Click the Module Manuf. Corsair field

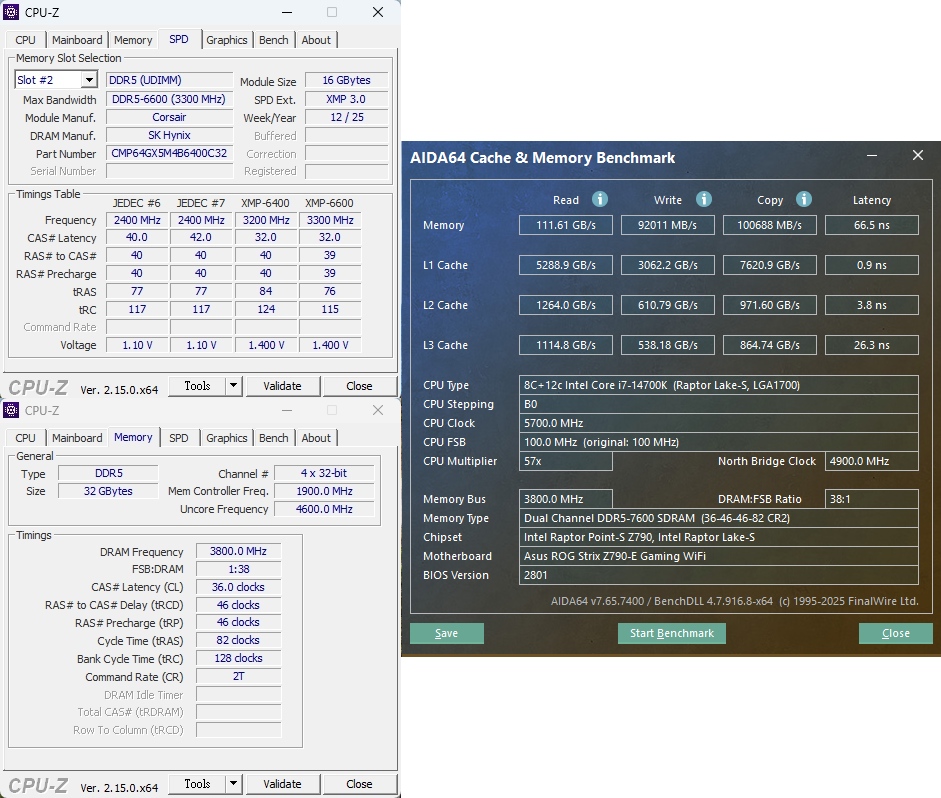(x=169, y=117)
